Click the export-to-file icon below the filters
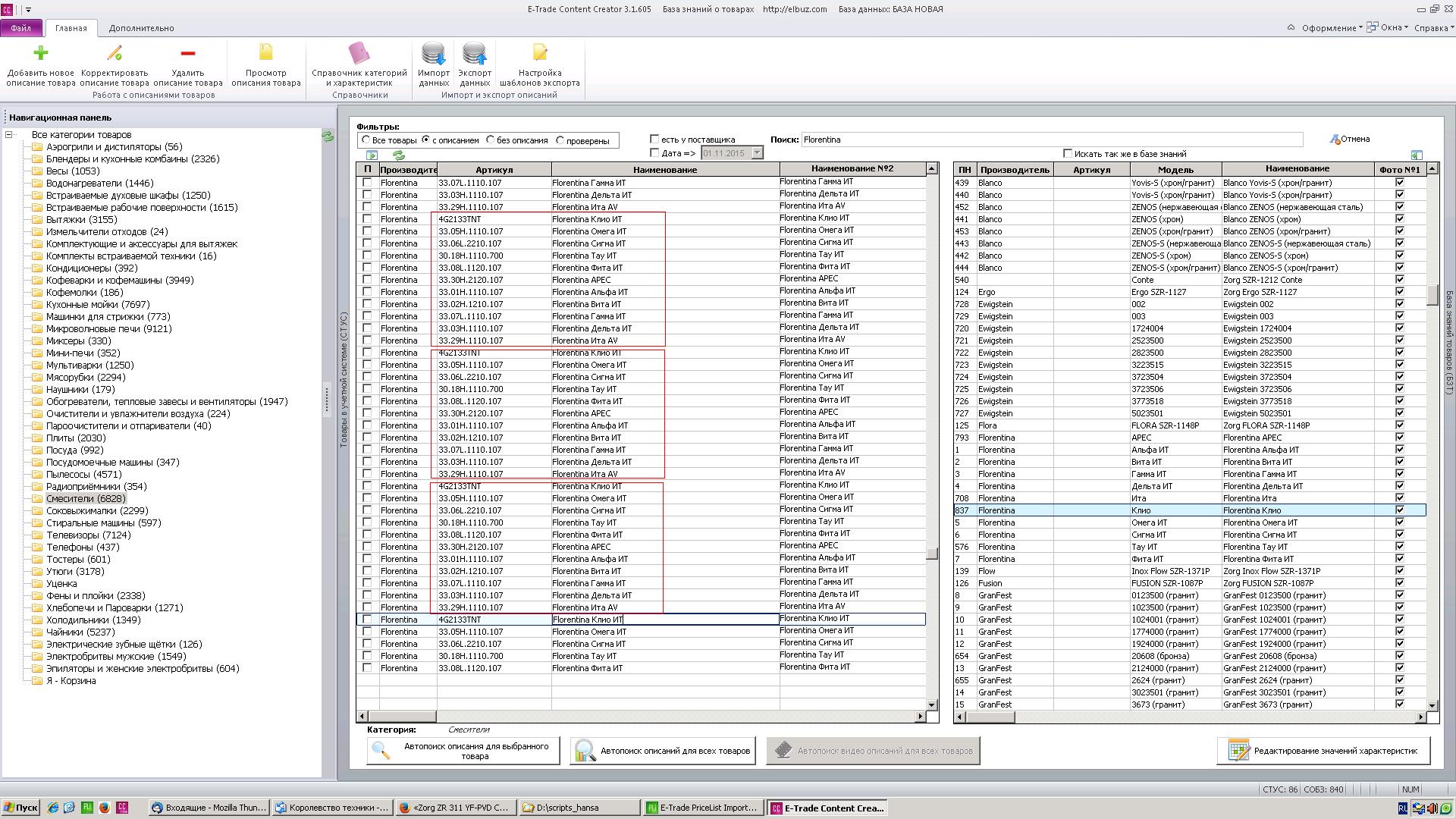 [x=372, y=155]
